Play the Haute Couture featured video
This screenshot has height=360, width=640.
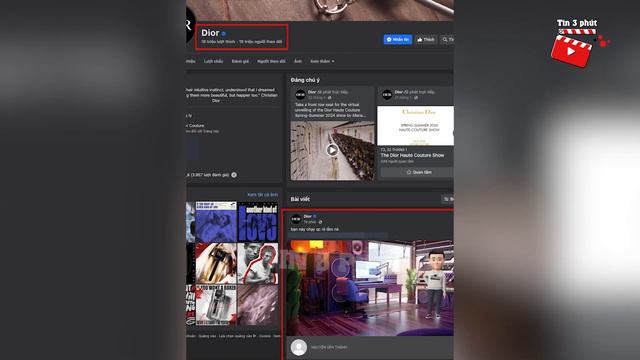(x=332, y=150)
